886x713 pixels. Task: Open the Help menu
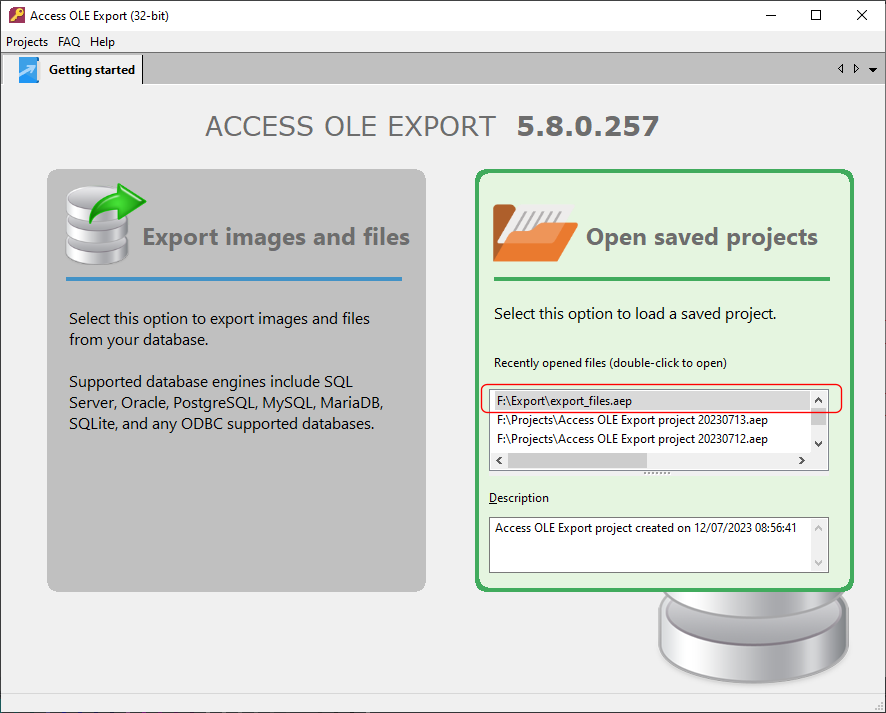tap(102, 42)
